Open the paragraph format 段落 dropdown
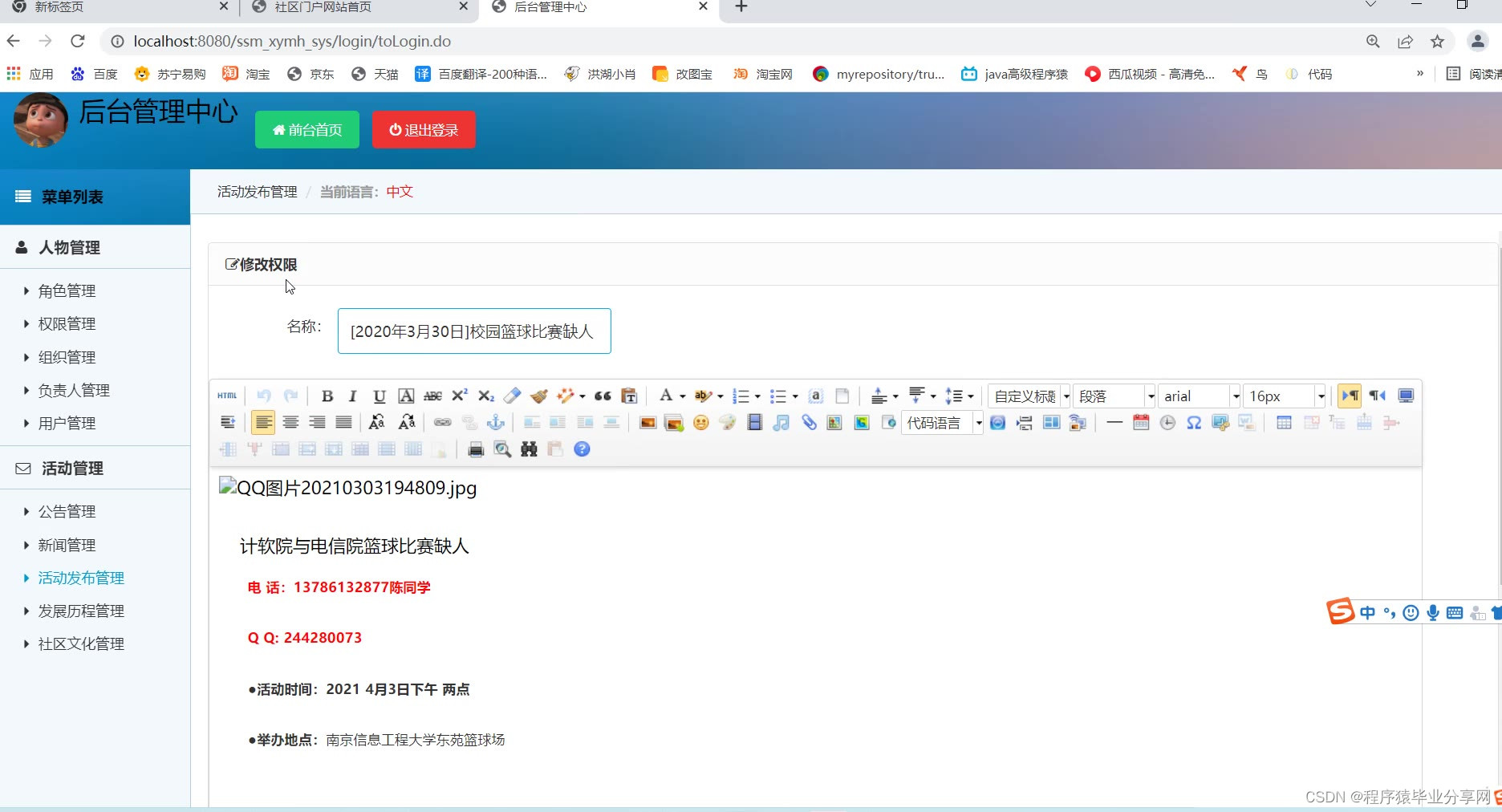This screenshot has height=812, width=1502. (1114, 396)
